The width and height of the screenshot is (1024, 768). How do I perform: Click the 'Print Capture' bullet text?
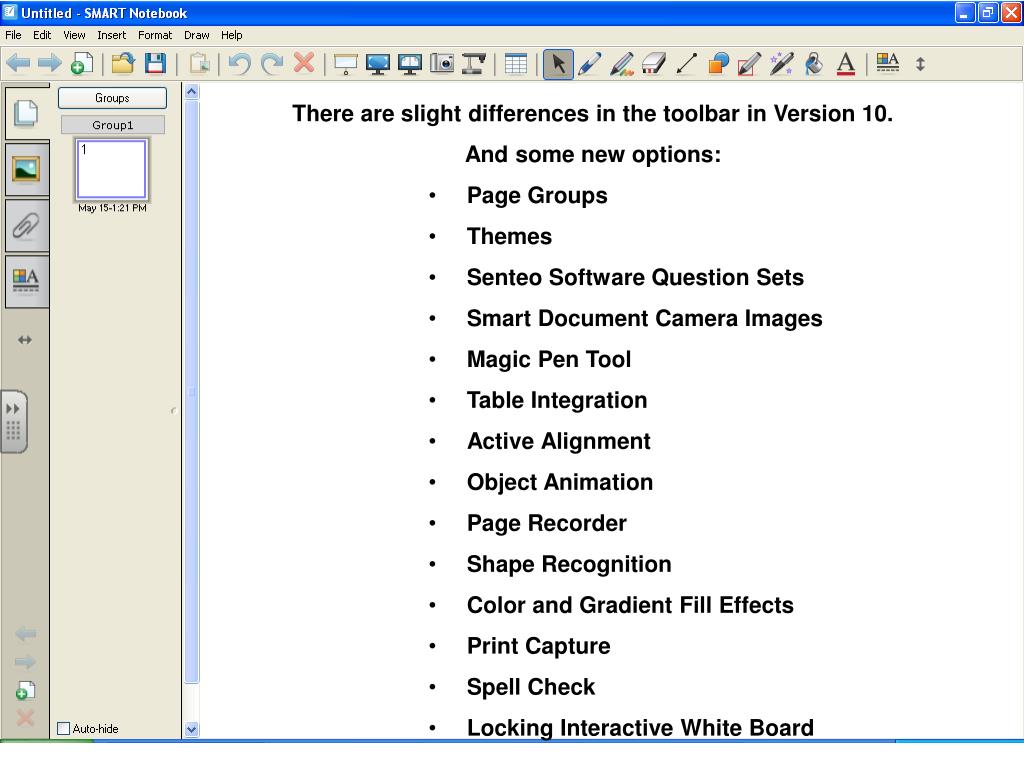pyautogui.click(x=539, y=647)
